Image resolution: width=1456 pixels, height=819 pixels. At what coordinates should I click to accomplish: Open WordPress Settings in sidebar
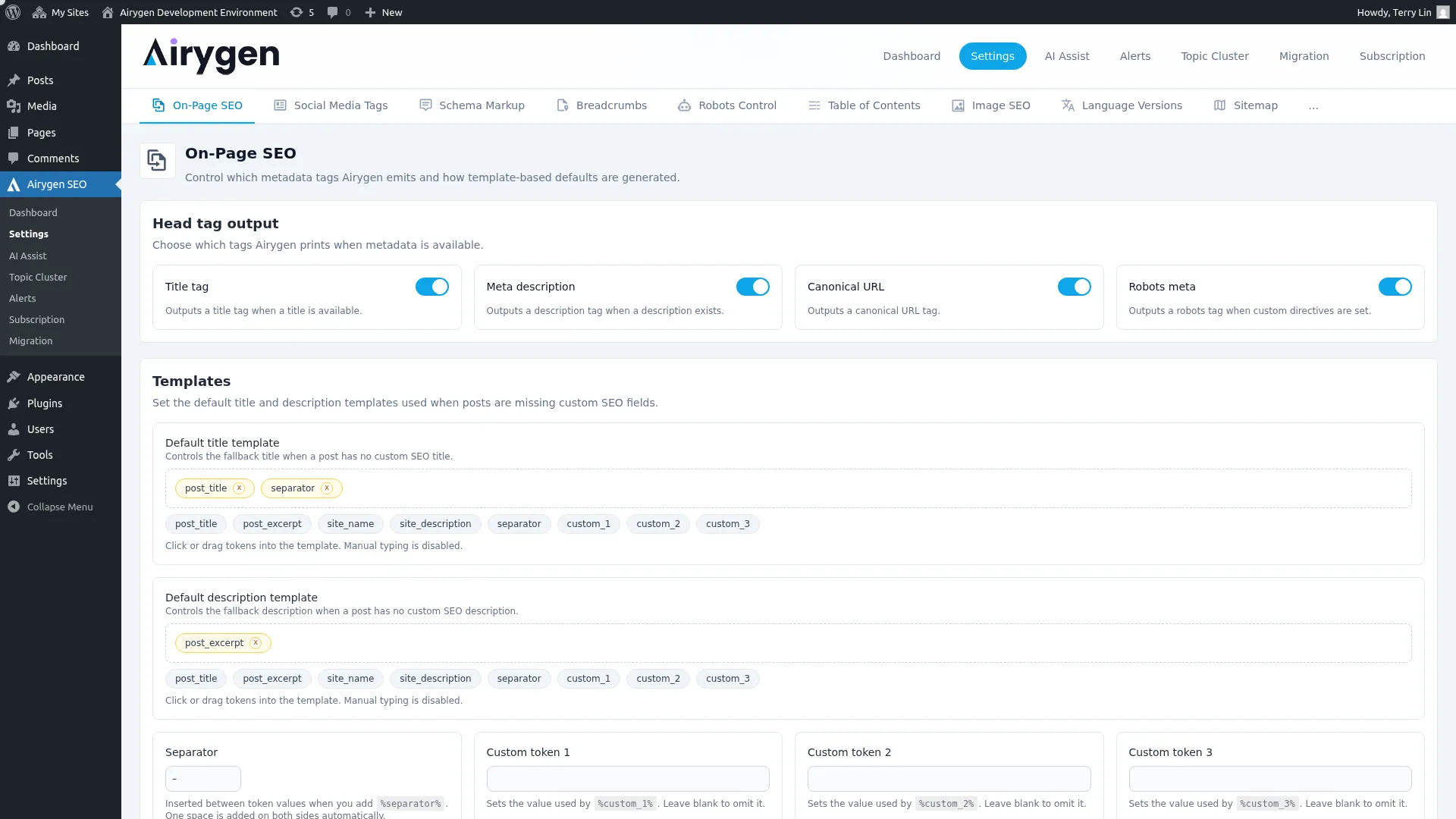tap(61, 481)
